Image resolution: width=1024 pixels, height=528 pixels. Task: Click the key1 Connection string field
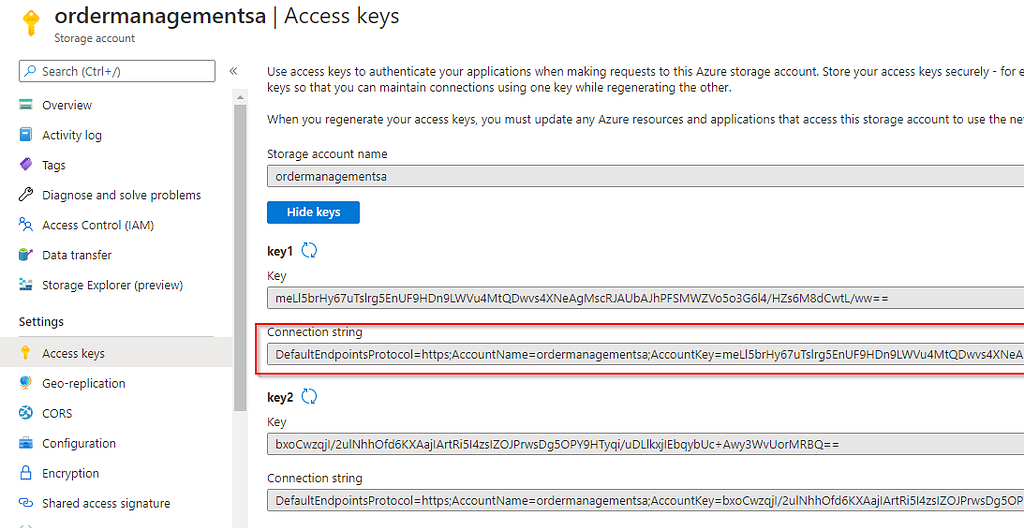click(645, 355)
